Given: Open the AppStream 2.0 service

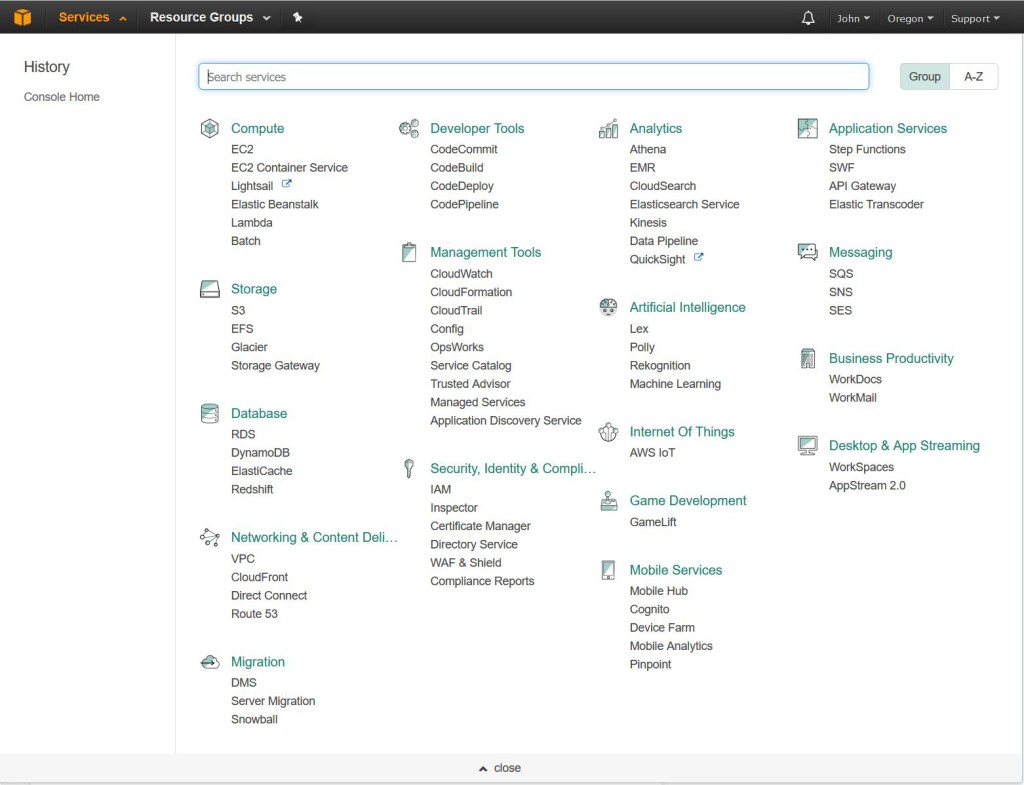Looking at the screenshot, I should (x=867, y=485).
